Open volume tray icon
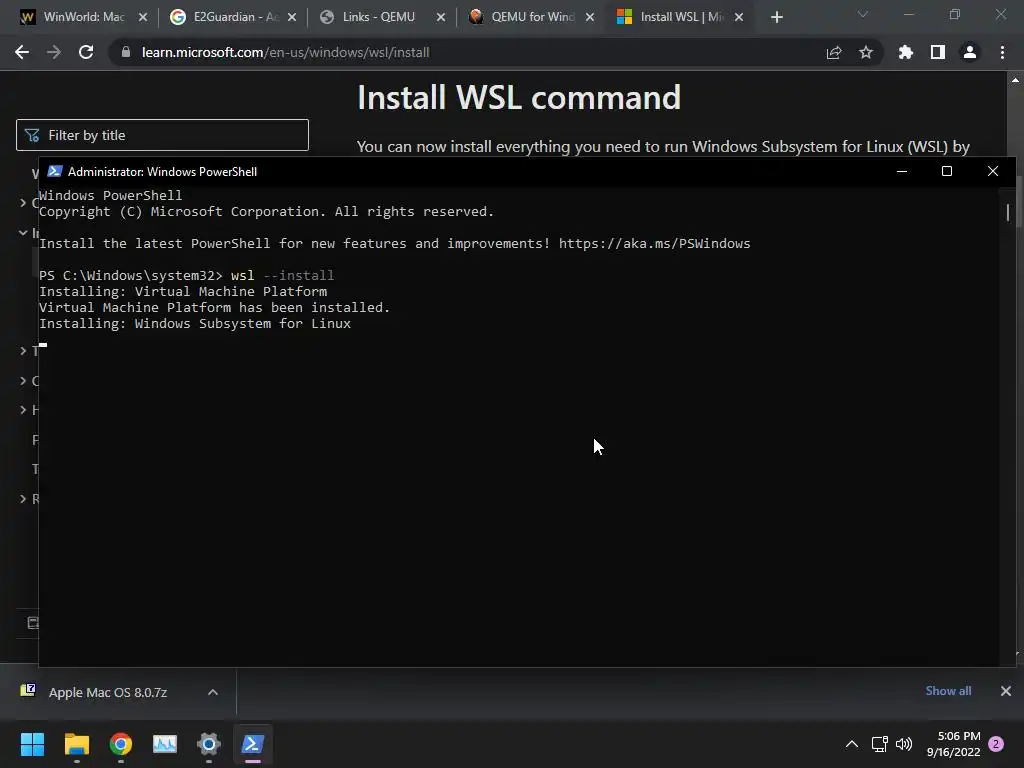The height and width of the screenshot is (768, 1024). (904, 744)
